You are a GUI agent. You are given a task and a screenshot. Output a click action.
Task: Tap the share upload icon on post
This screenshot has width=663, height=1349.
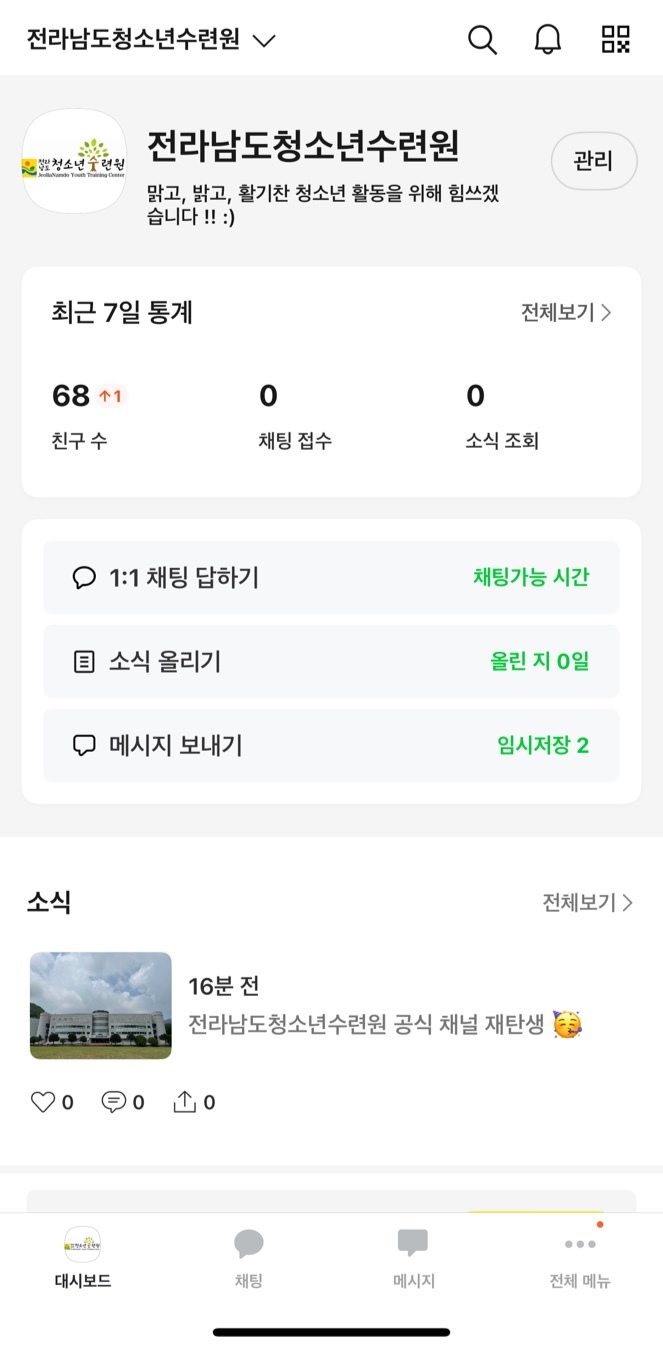[185, 1102]
